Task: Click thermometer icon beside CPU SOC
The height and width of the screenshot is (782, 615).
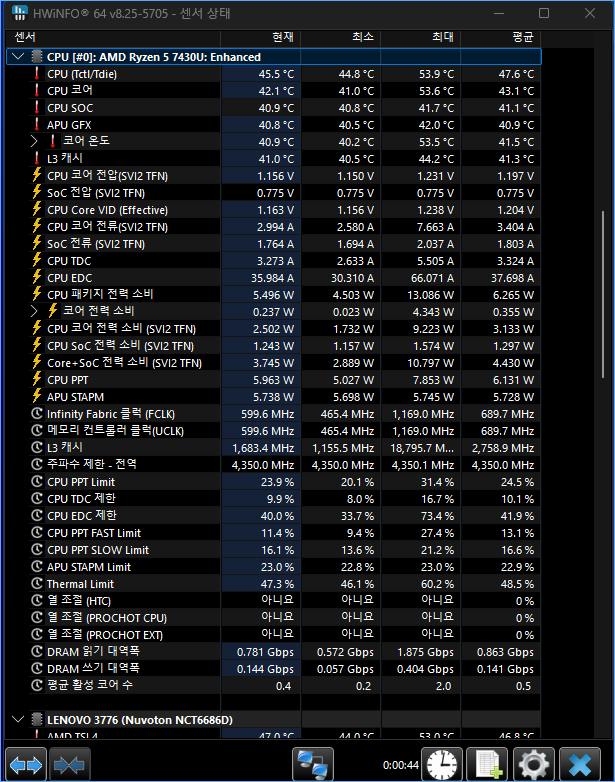Action: pyautogui.click(x=37, y=108)
